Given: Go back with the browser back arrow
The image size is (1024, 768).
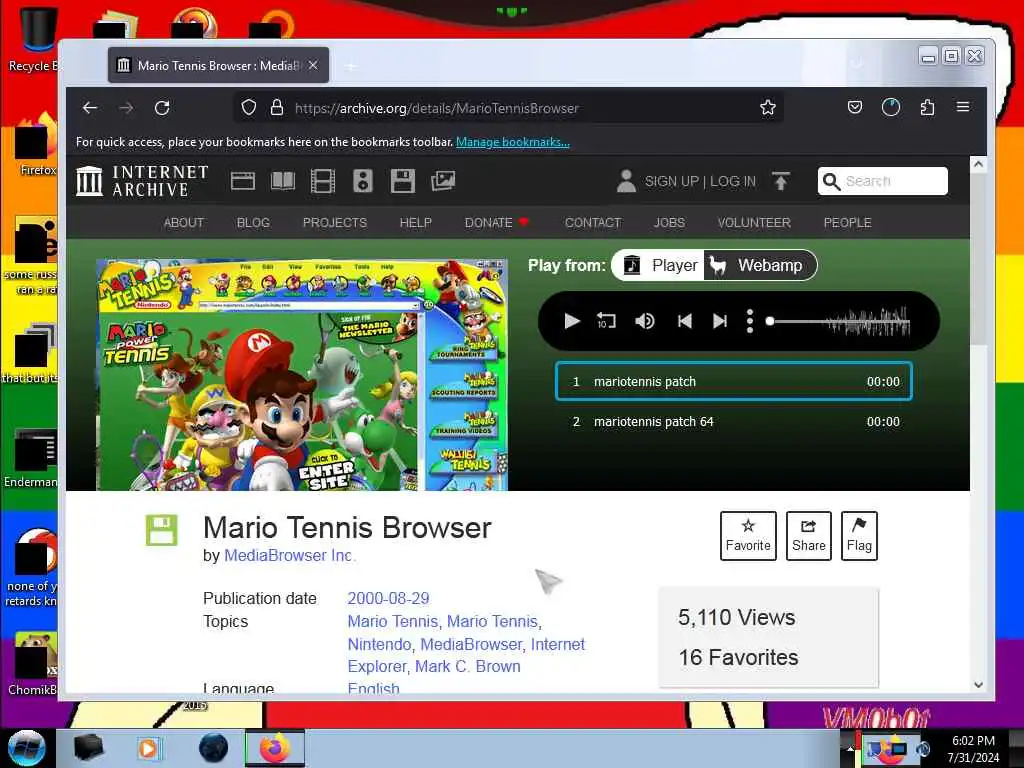Looking at the screenshot, I should tap(90, 108).
